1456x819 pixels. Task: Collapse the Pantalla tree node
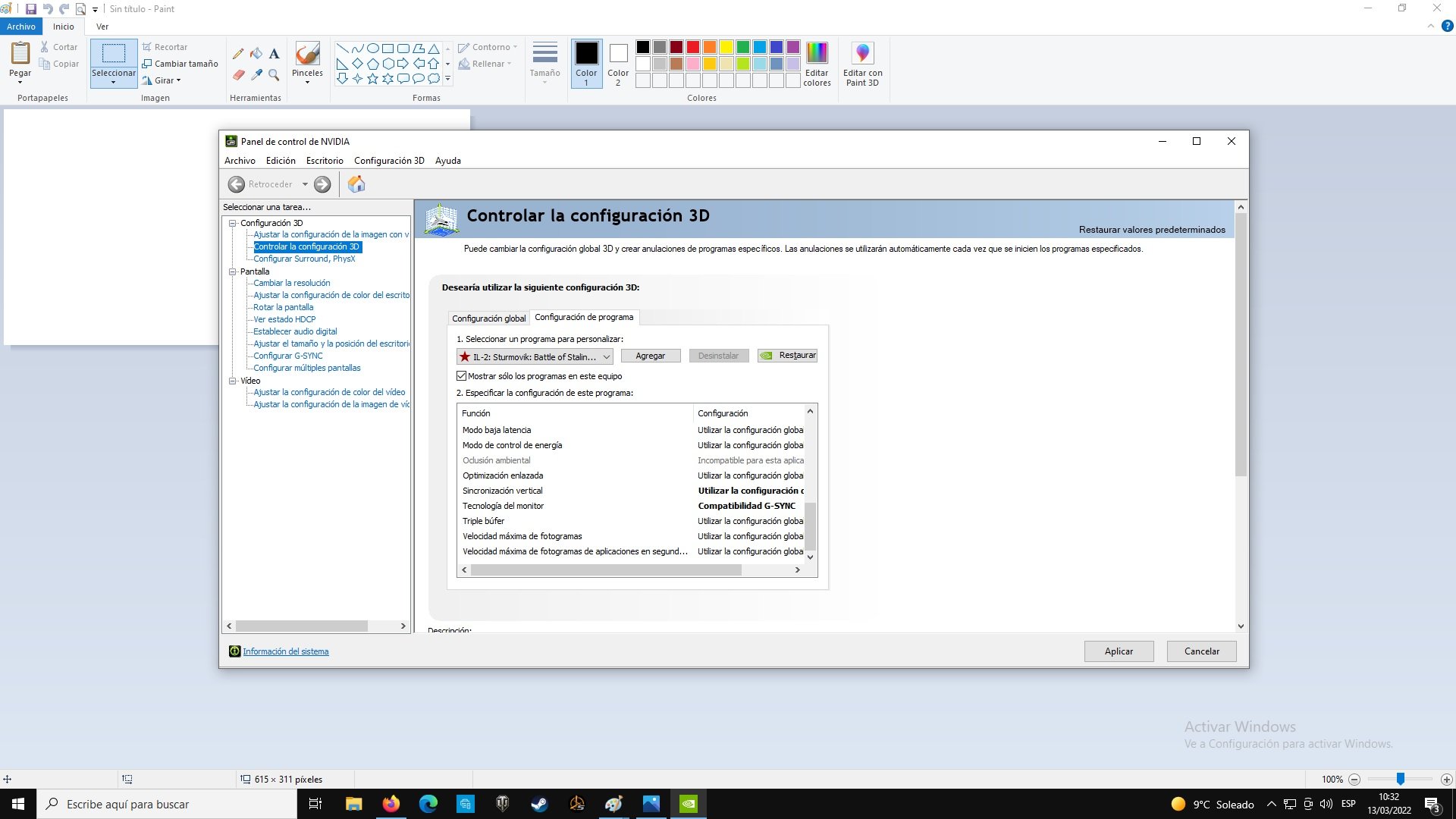point(233,271)
